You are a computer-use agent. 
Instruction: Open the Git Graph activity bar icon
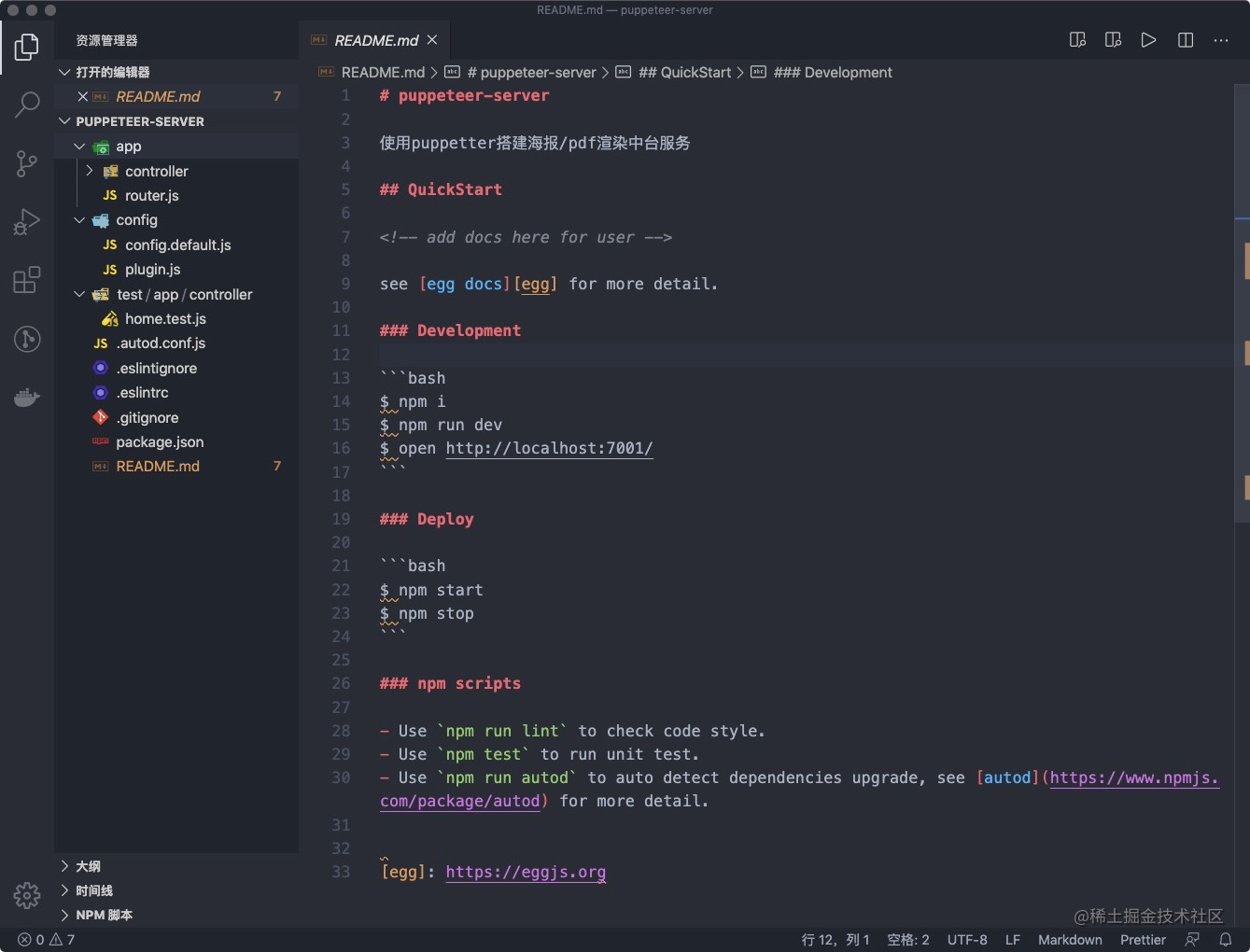coord(27,338)
